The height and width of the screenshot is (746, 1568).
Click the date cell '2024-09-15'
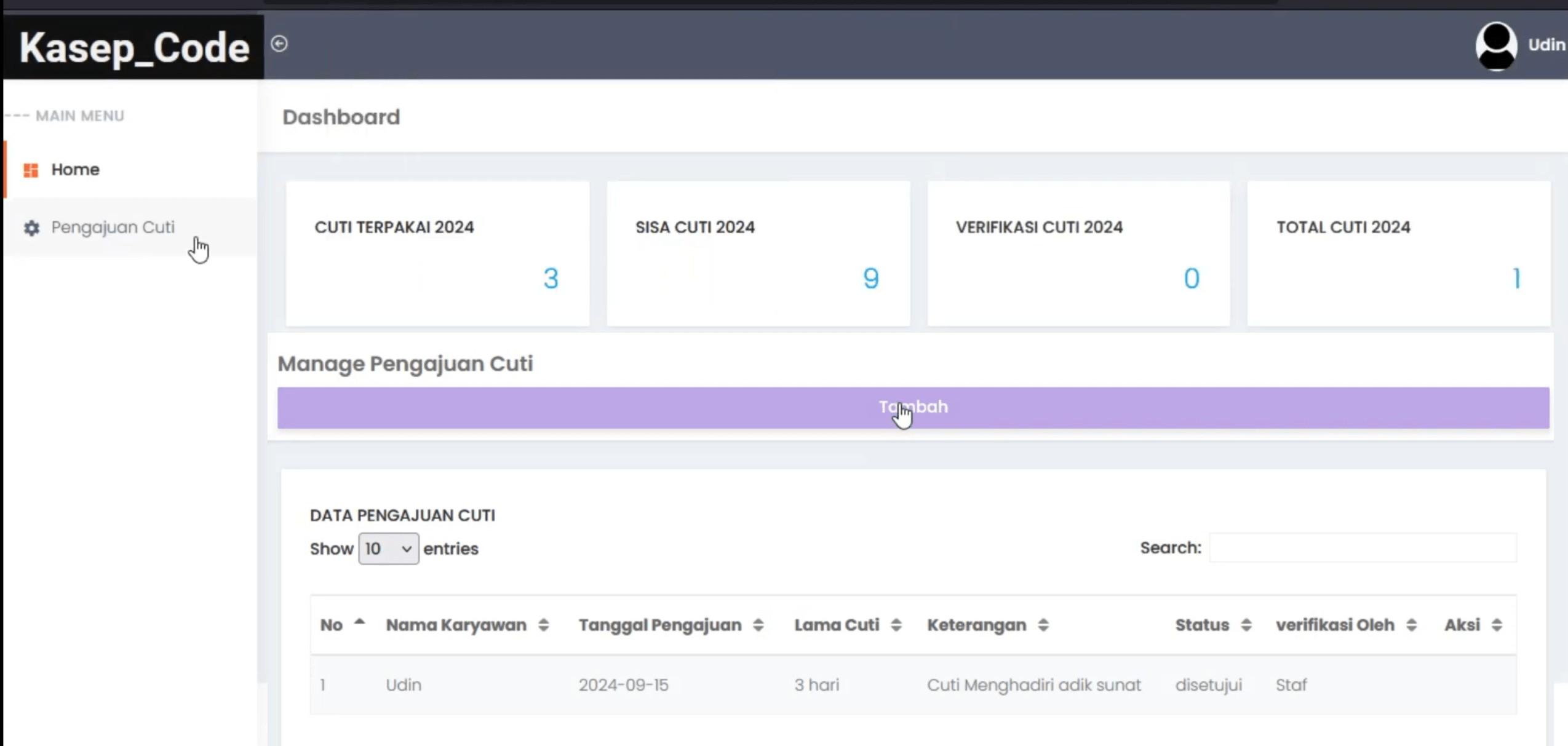coord(623,685)
